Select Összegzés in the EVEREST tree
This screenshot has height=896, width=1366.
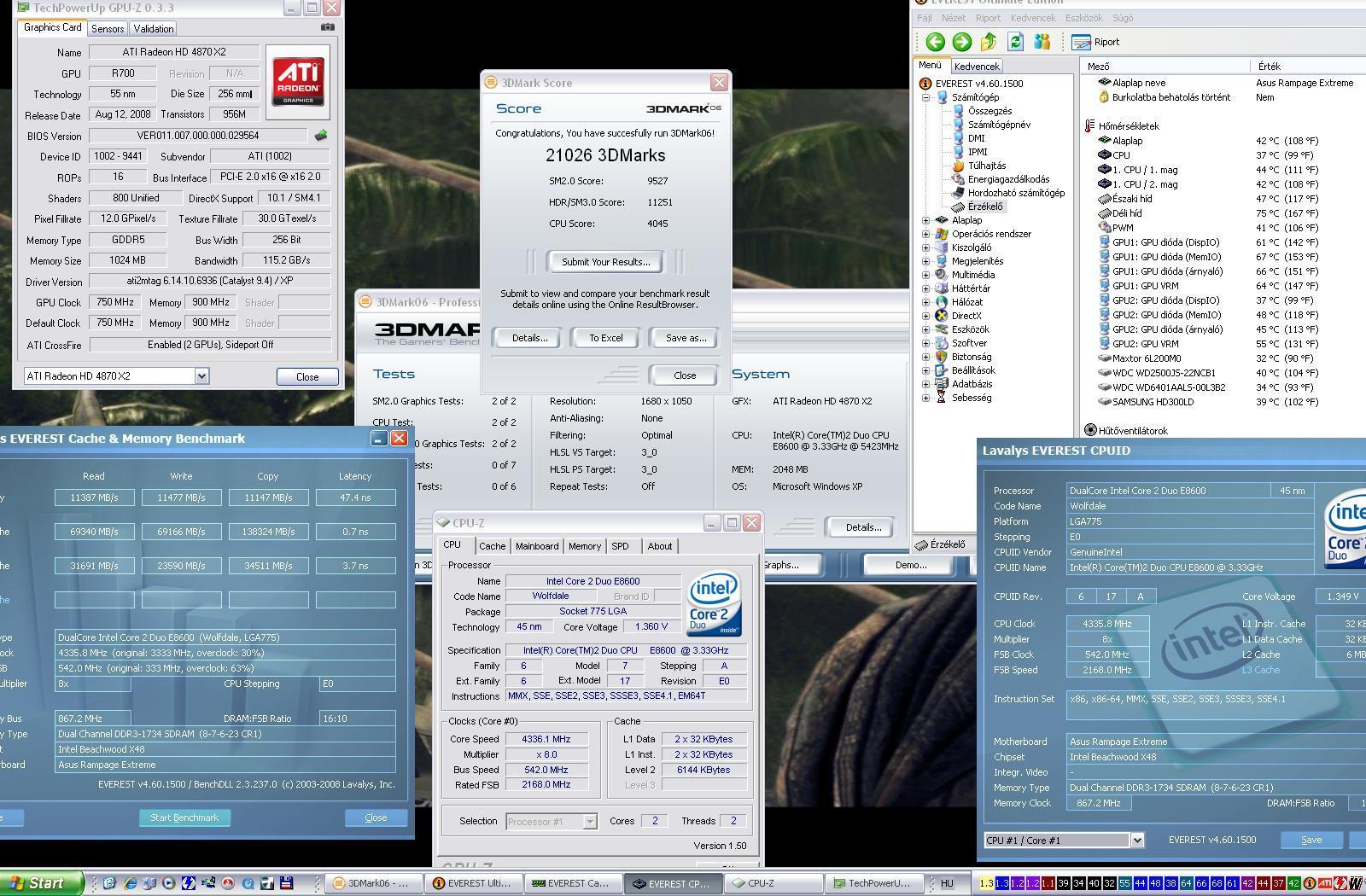point(982,111)
